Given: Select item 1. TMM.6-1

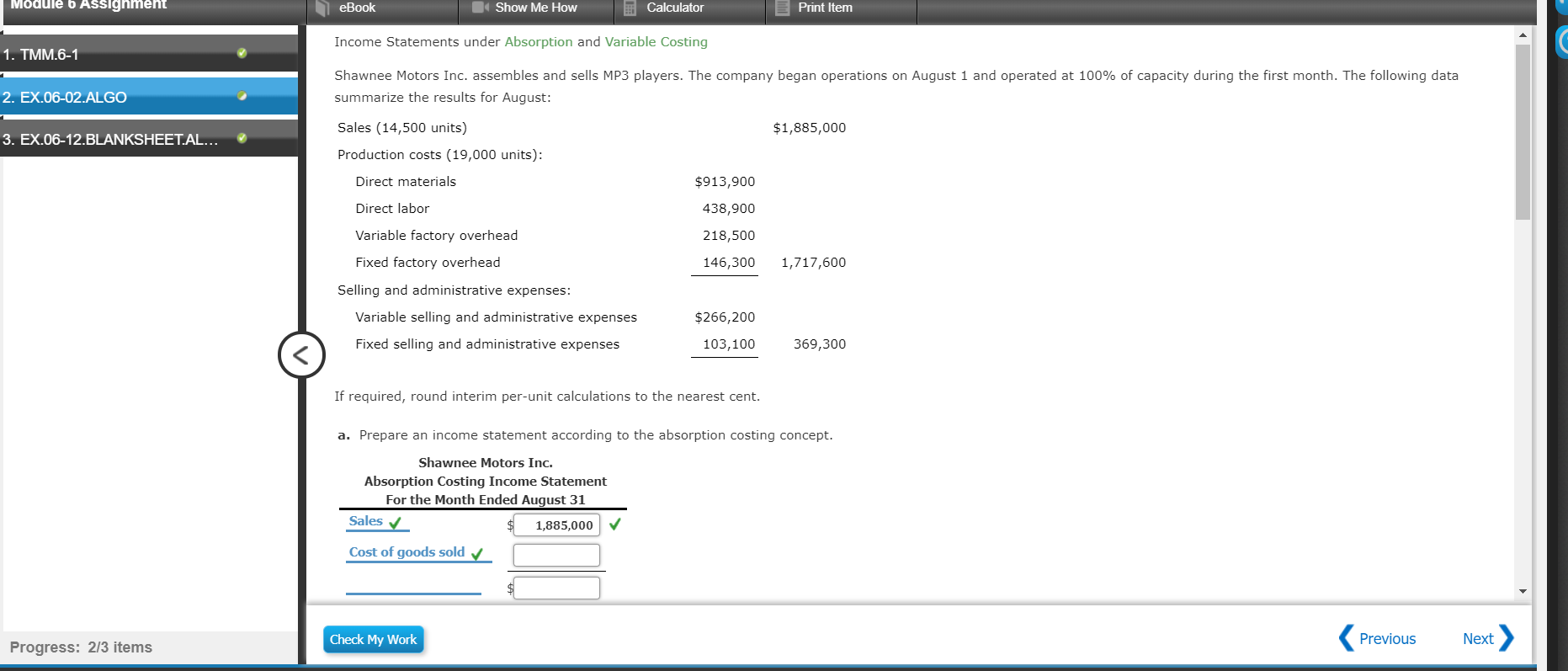Looking at the screenshot, I should tap(149, 54).
